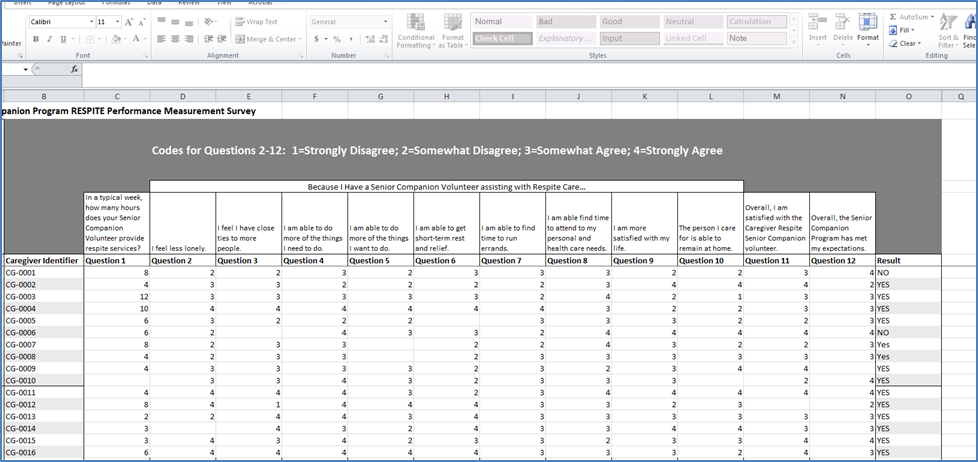Open Conditional Formatting menu
The height and width of the screenshot is (462, 978).
pos(414,30)
